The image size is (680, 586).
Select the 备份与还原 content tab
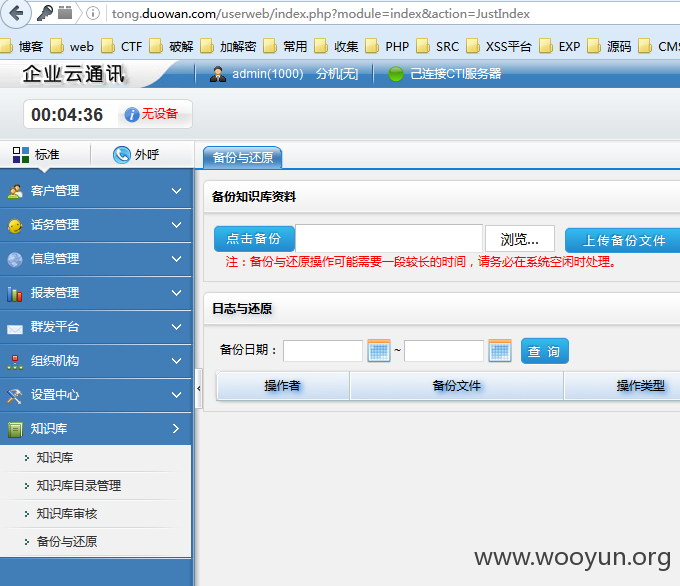click(243, 157)
